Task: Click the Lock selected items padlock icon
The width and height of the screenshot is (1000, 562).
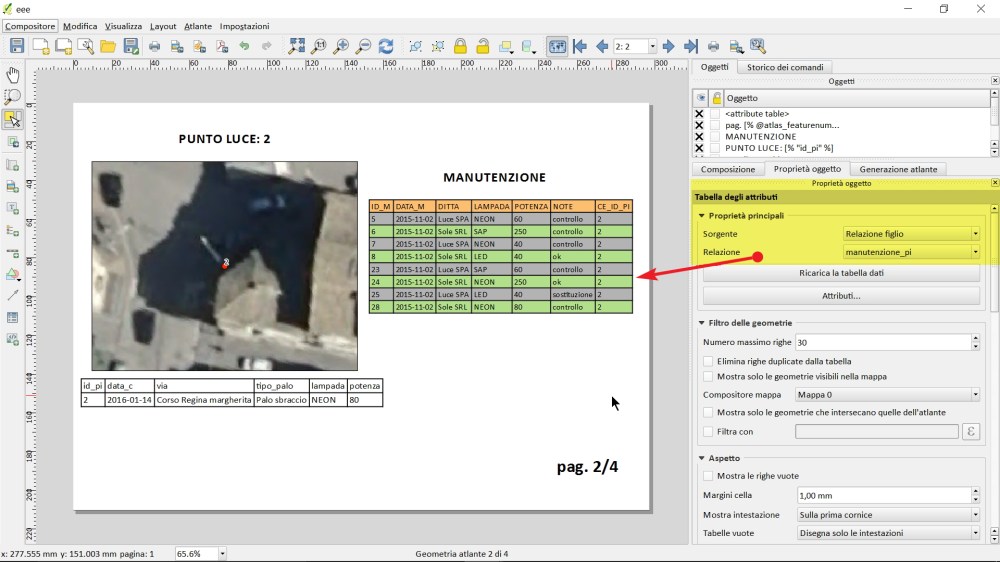Action: pos(460,46)
